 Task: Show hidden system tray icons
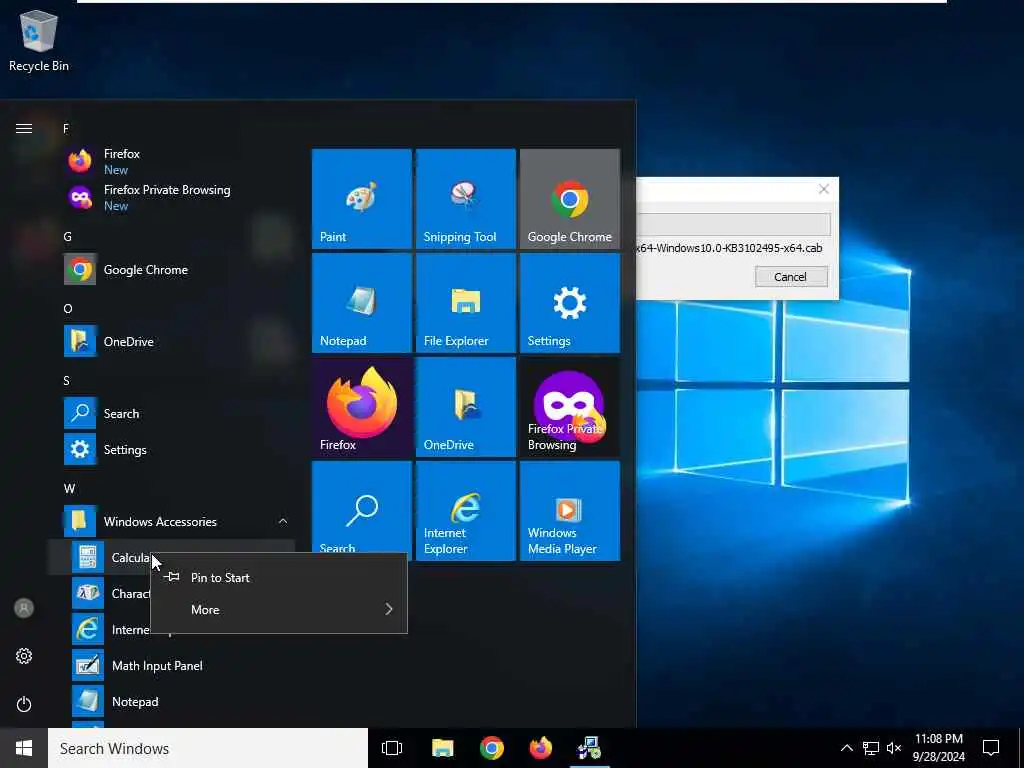846,748
